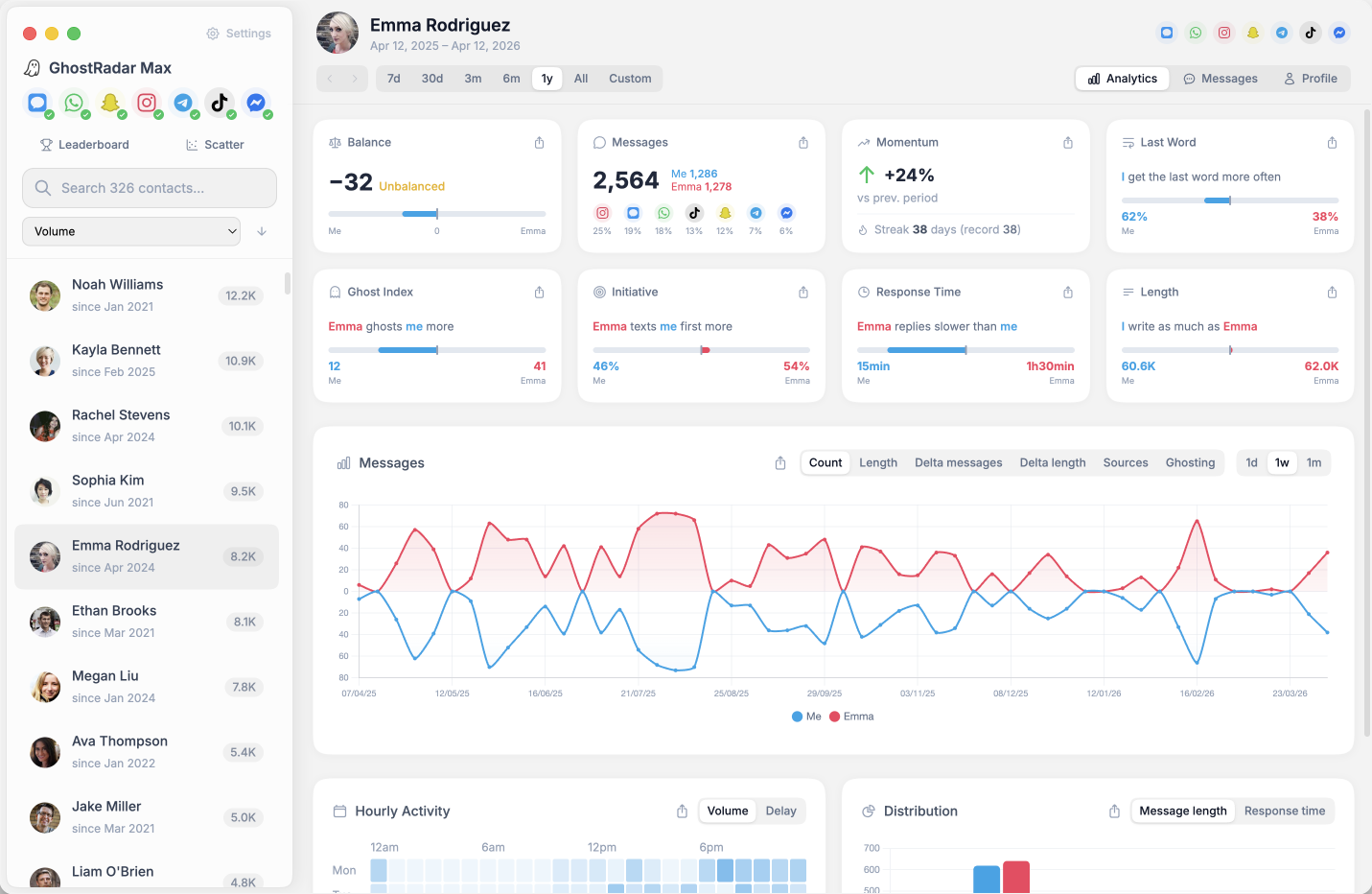Switch to the Messages tab
Viewport: 1372px width, 894px height.
(1220, 78)
